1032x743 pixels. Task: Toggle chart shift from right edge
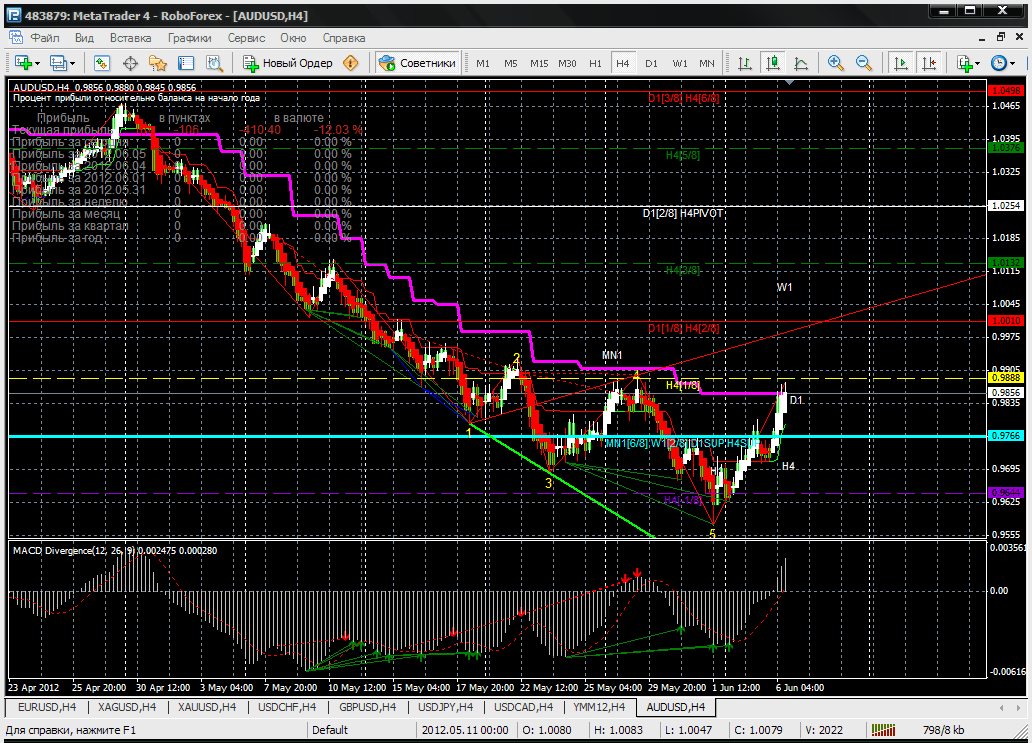coord(929,63)
